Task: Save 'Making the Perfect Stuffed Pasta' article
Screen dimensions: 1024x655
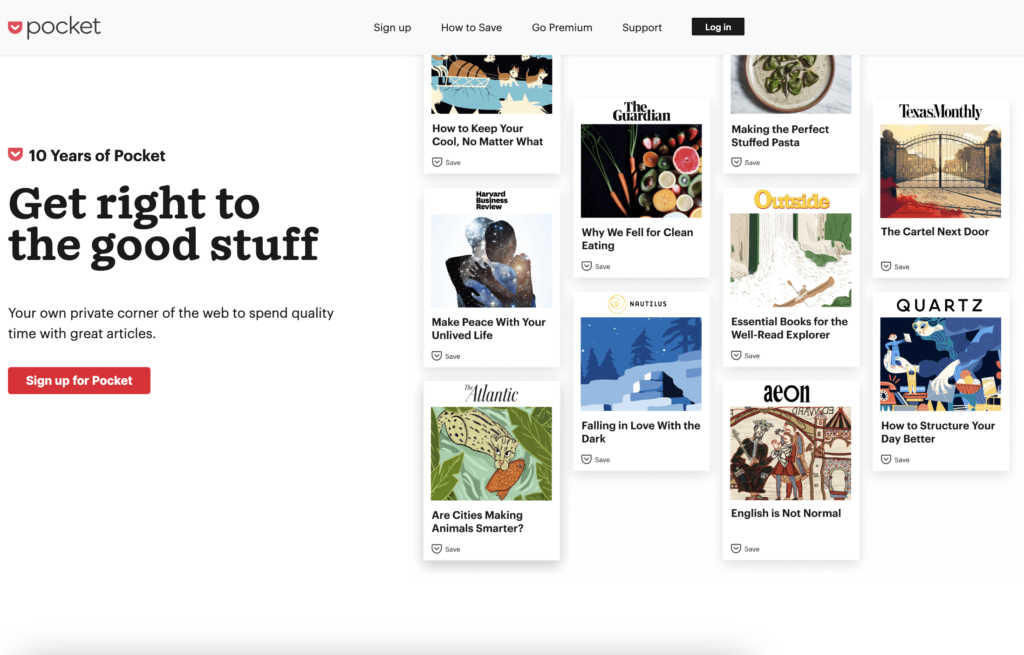Action: click(x=746, y=163)
